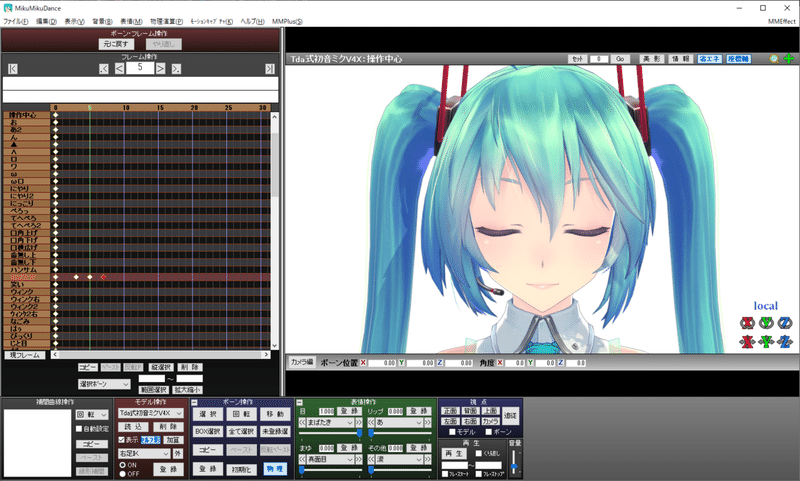Click the timeline vertical scrollbar down arrow
This screenshot has height=481, width=800.
coord(275,345)
